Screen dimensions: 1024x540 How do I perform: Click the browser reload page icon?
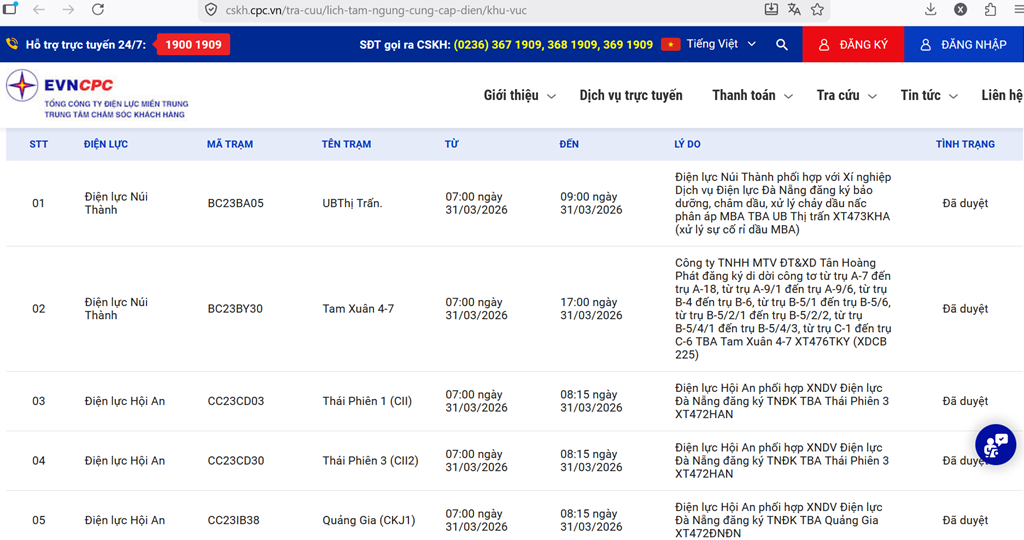click(98, 10)
